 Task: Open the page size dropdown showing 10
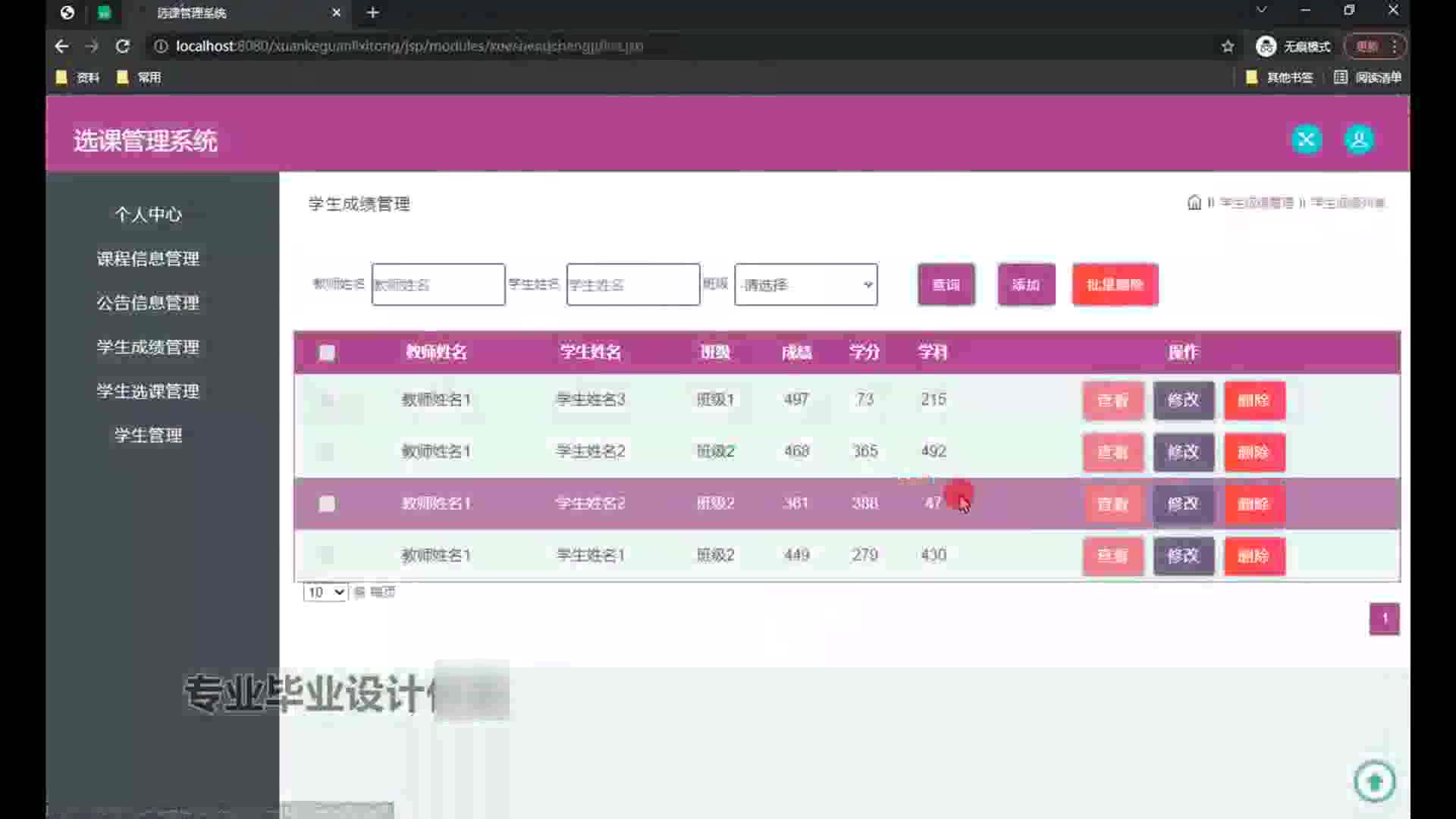[x=325, y=592]
